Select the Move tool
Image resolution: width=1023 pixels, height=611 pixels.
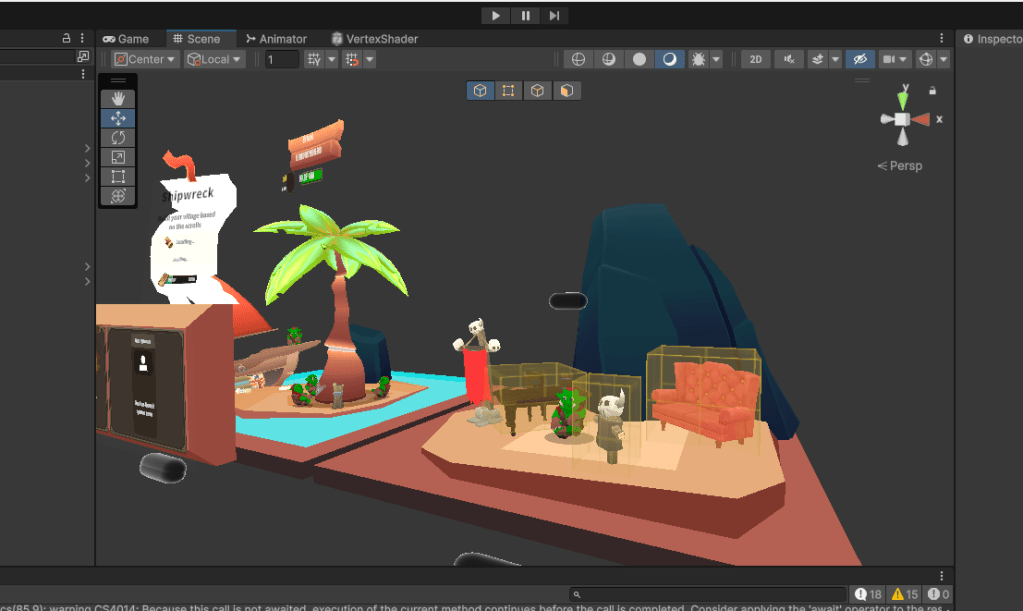pos(118,118)
